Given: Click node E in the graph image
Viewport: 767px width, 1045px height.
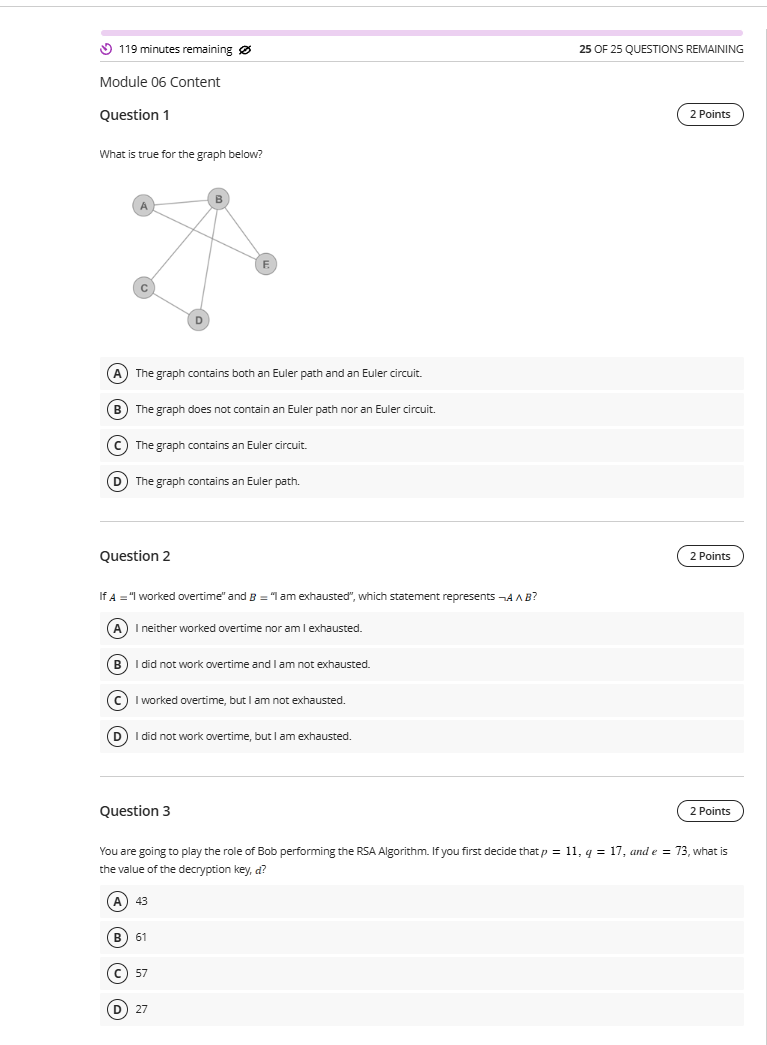Looking at the screenshot, I should (265, 264).
